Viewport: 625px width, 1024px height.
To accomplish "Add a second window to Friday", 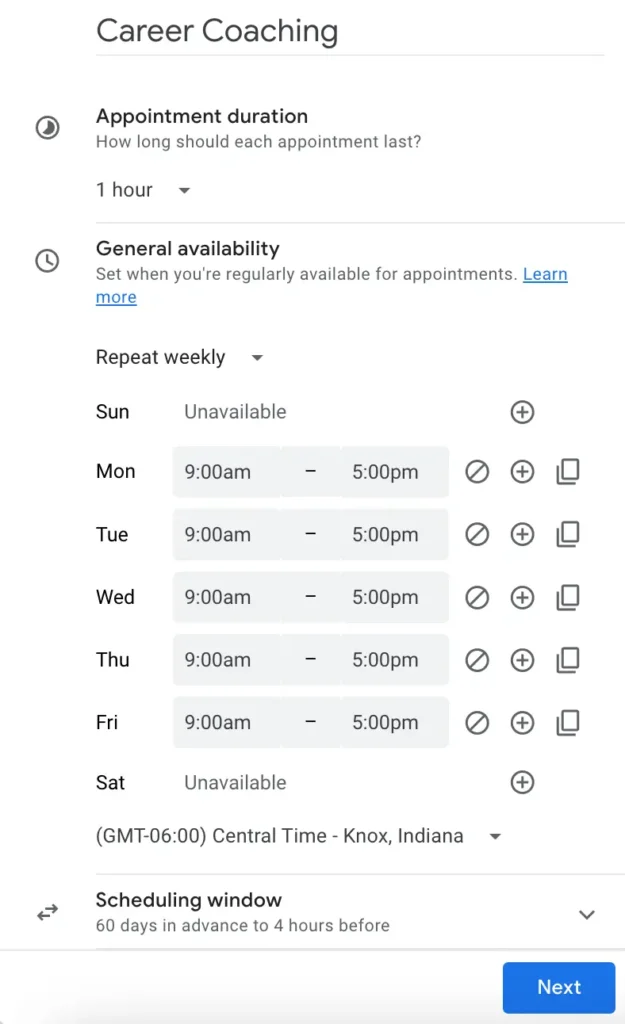I will (522, 723).
